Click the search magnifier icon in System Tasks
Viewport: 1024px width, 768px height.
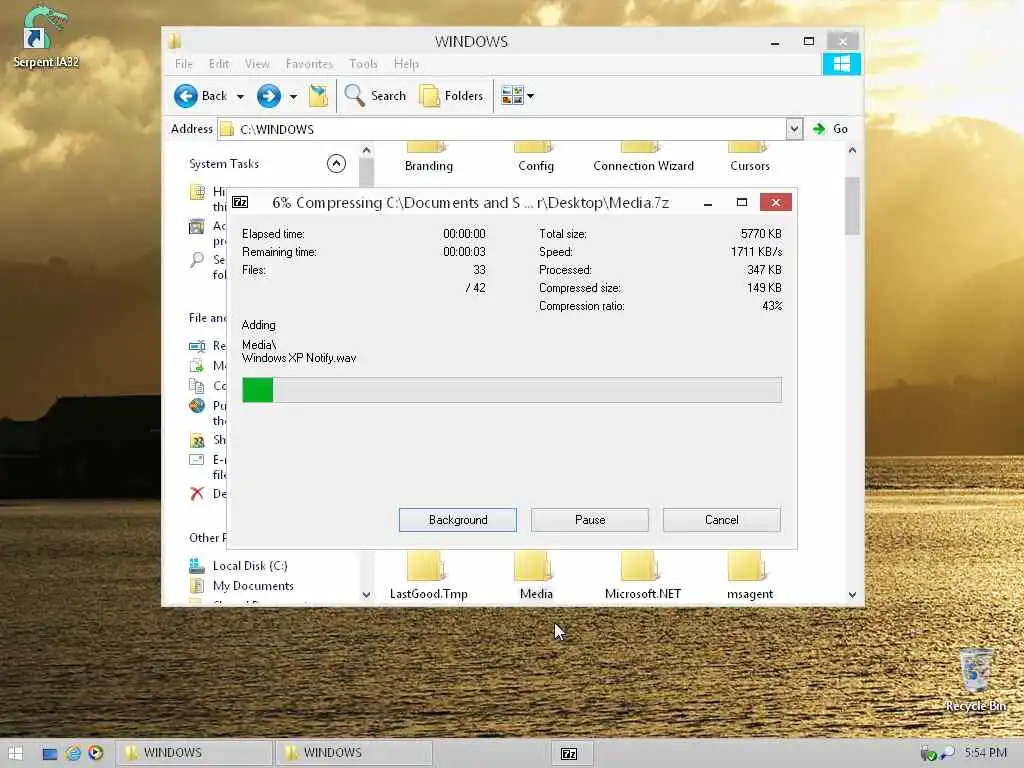197,260
